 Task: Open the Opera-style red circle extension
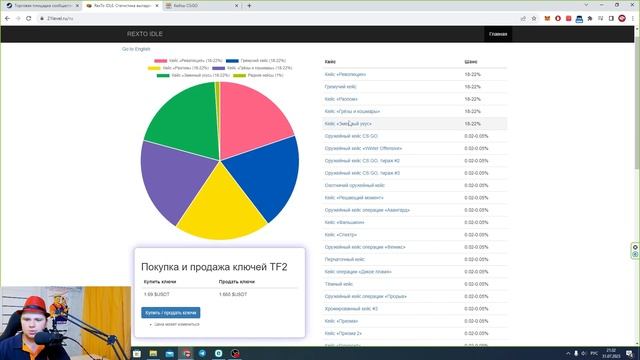click(558, 18)
